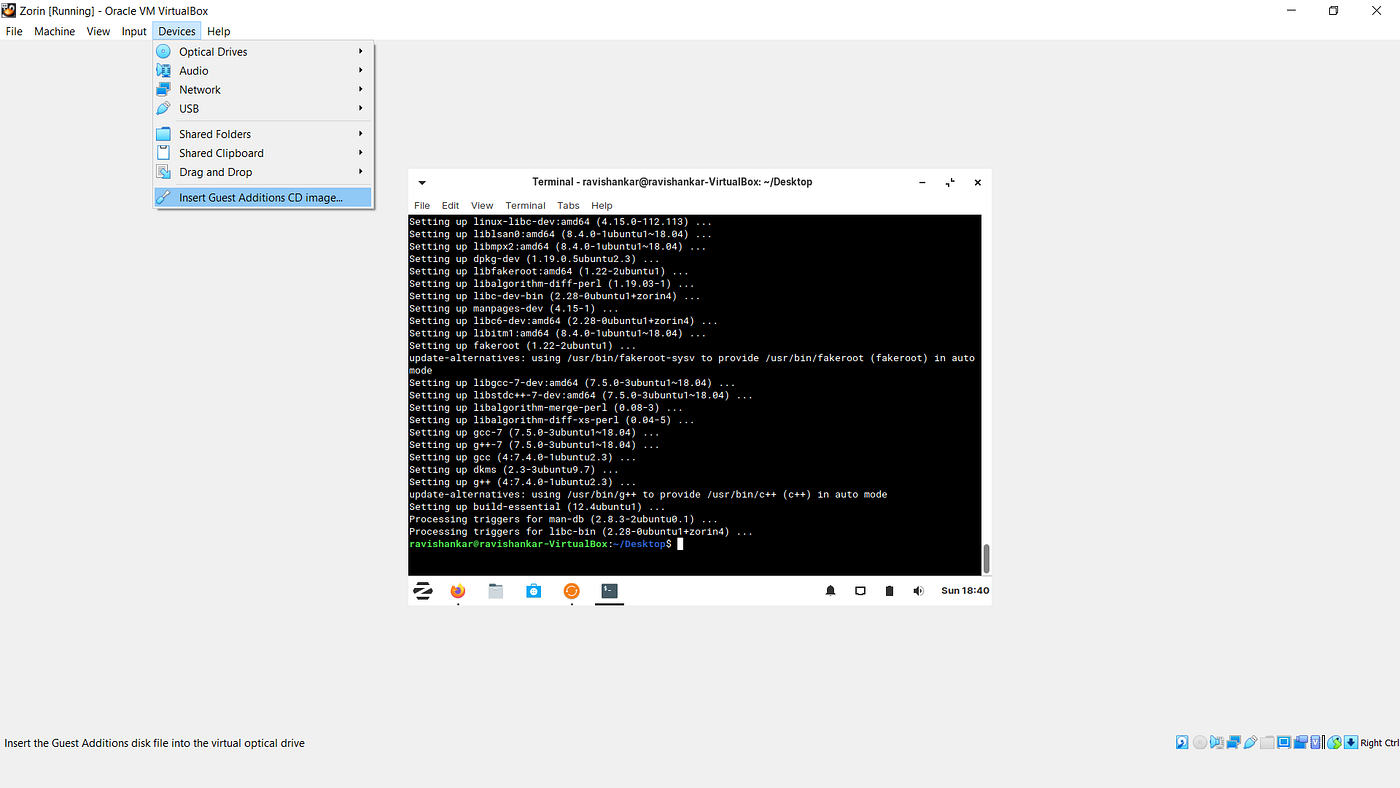Minimize the Terminal window in the guest
The width and height of the screenshot is (1400, 788).
coord(922,183)
